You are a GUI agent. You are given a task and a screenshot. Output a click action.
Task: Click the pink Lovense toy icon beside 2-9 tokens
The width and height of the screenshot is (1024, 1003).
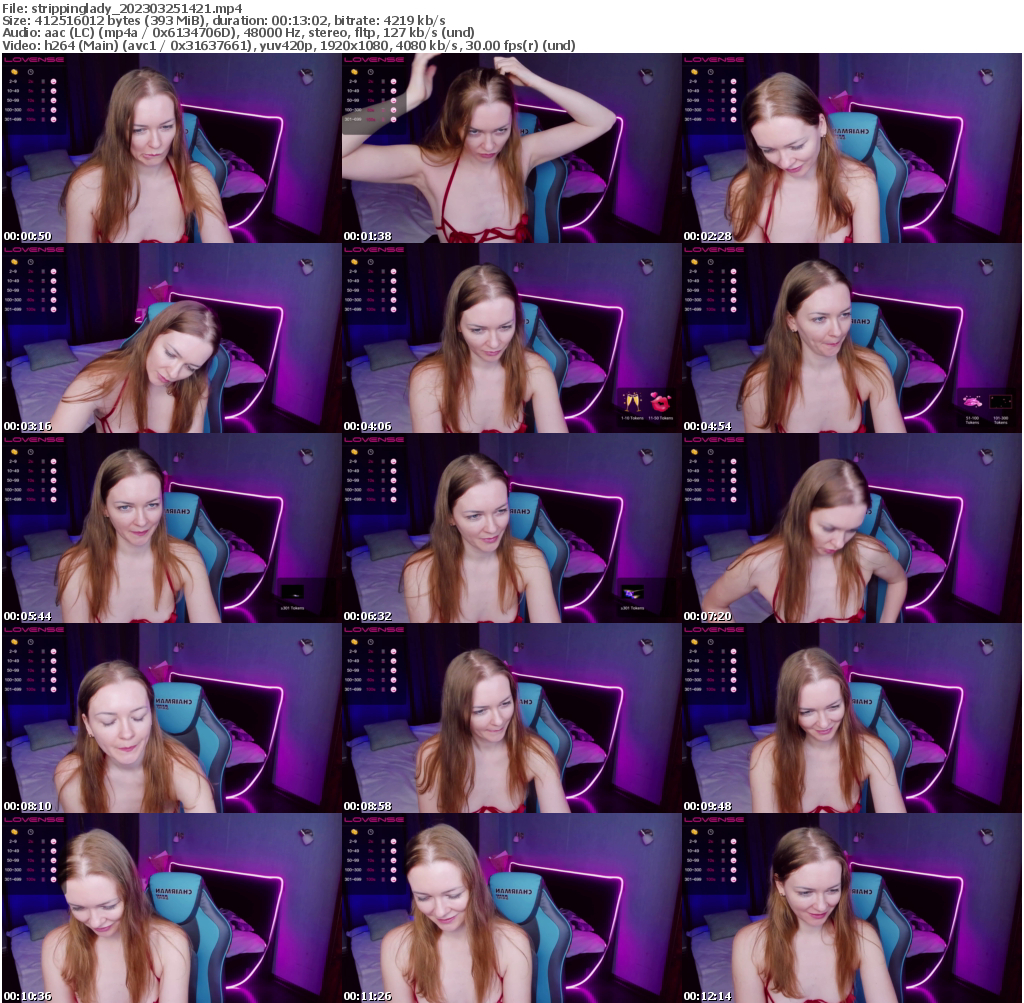coord(53,81)
